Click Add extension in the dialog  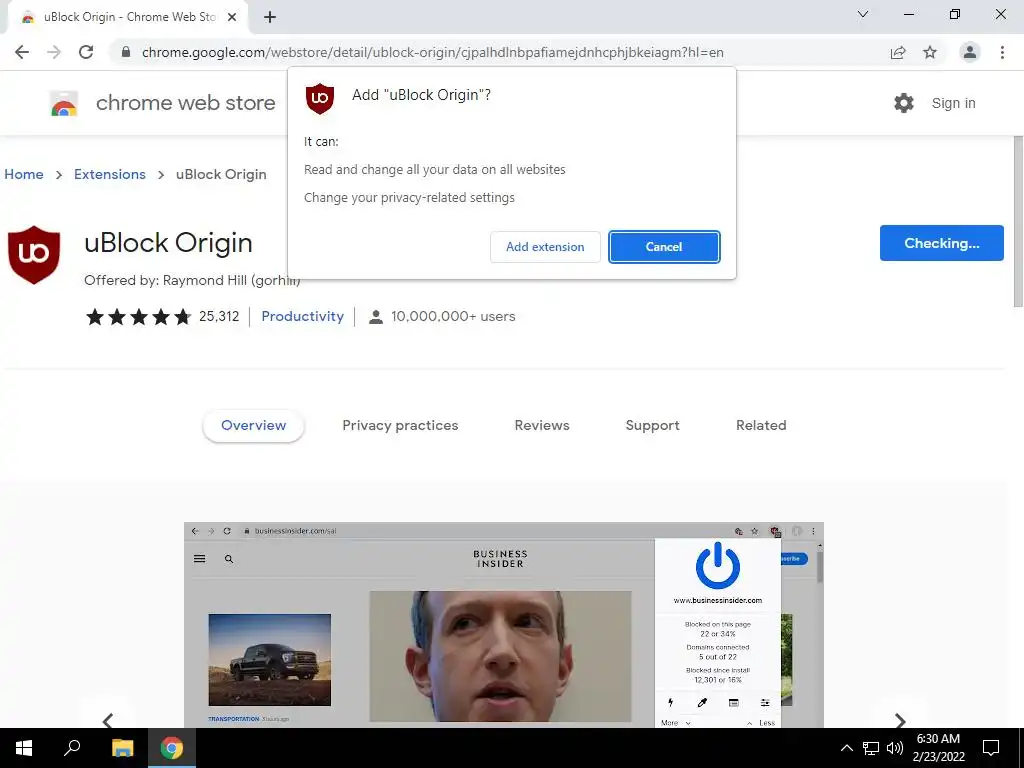click(x=545, y=247)
